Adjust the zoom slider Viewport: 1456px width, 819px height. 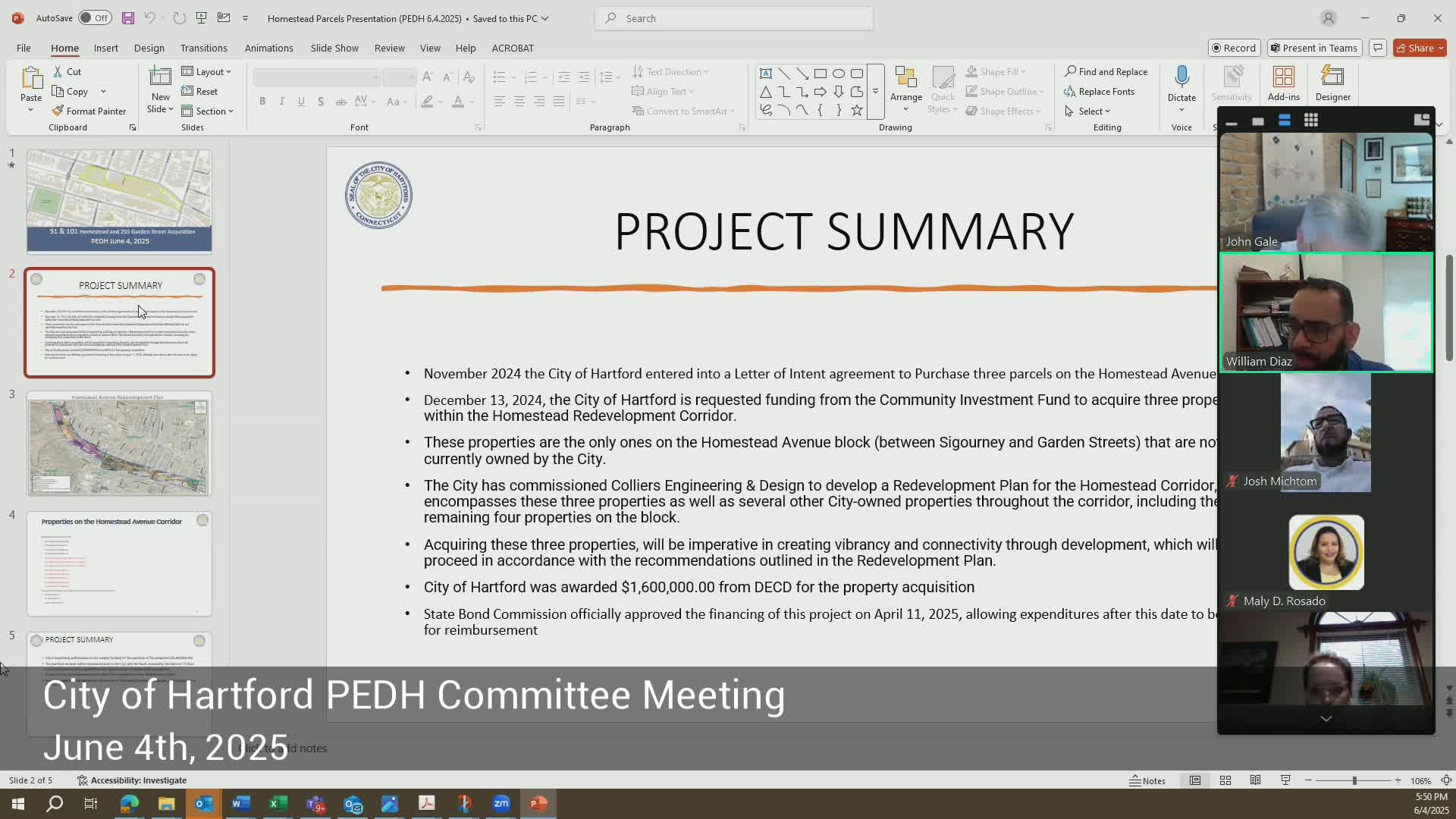coord(1354,780)
